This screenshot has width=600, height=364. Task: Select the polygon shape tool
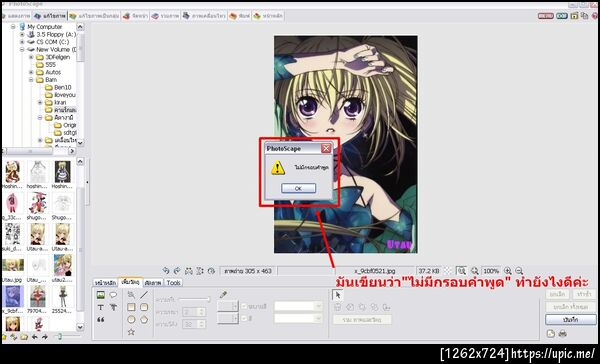point(144,320)
